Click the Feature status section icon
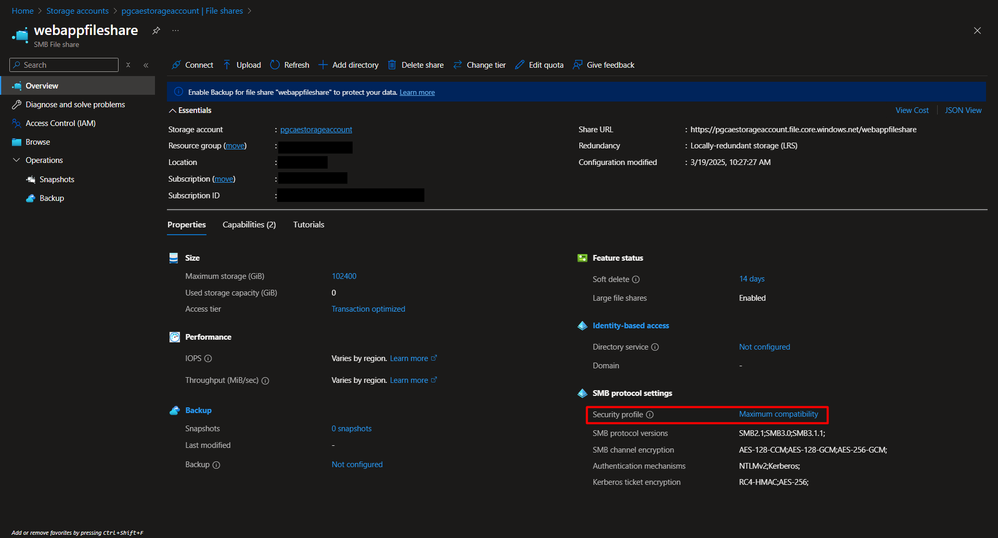Screen dimensions: 998x538 click(x=582, y=258)
